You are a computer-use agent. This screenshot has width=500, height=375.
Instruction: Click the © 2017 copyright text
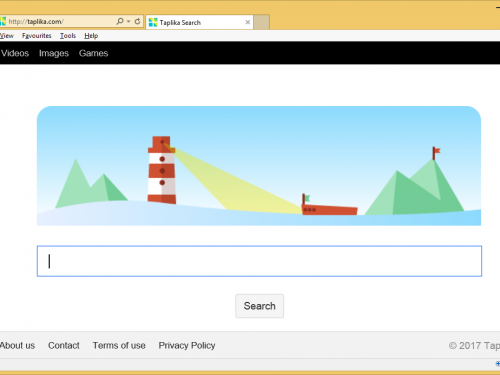click(474, 346)
